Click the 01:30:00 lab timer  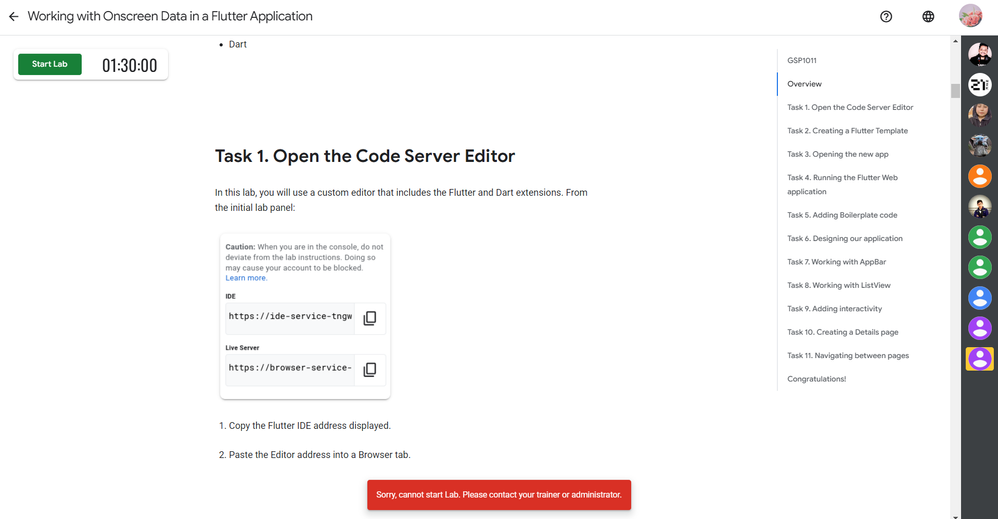(x=129, y=66)
